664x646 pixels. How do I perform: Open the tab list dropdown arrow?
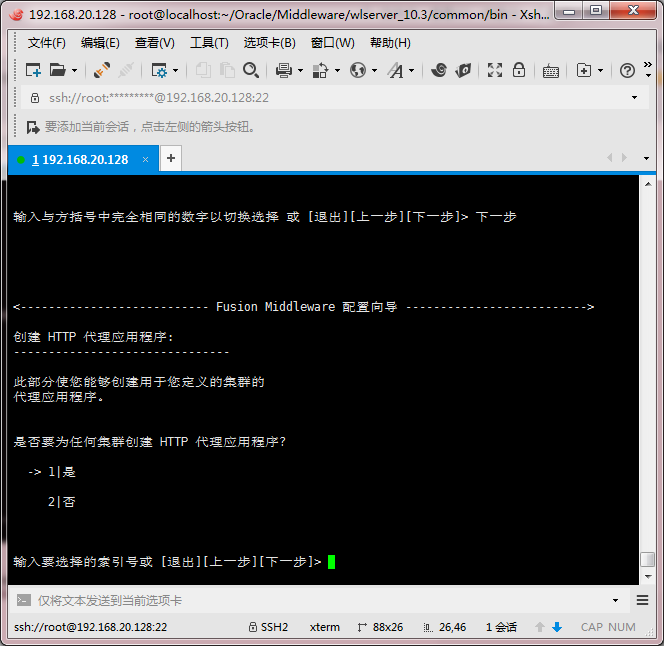[646, 158]
